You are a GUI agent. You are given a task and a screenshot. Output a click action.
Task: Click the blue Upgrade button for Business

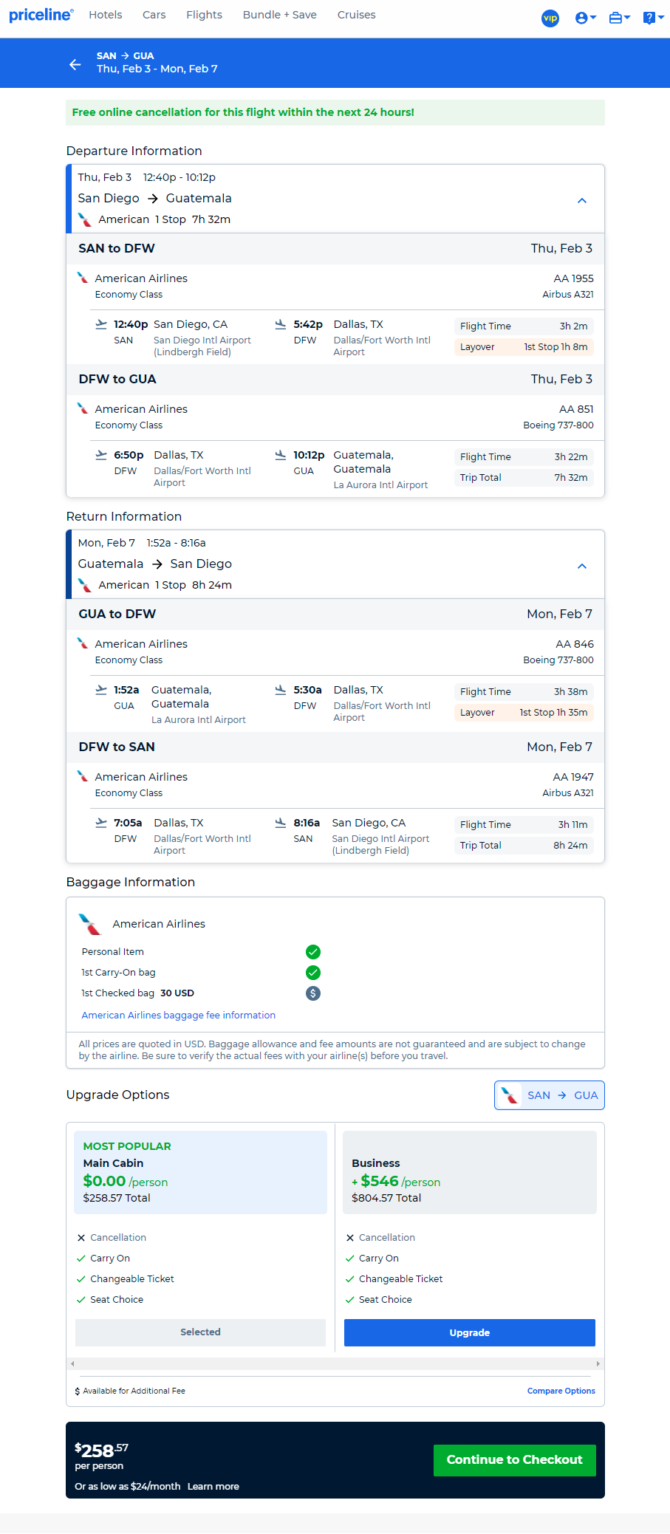(x=469, y=1333)
